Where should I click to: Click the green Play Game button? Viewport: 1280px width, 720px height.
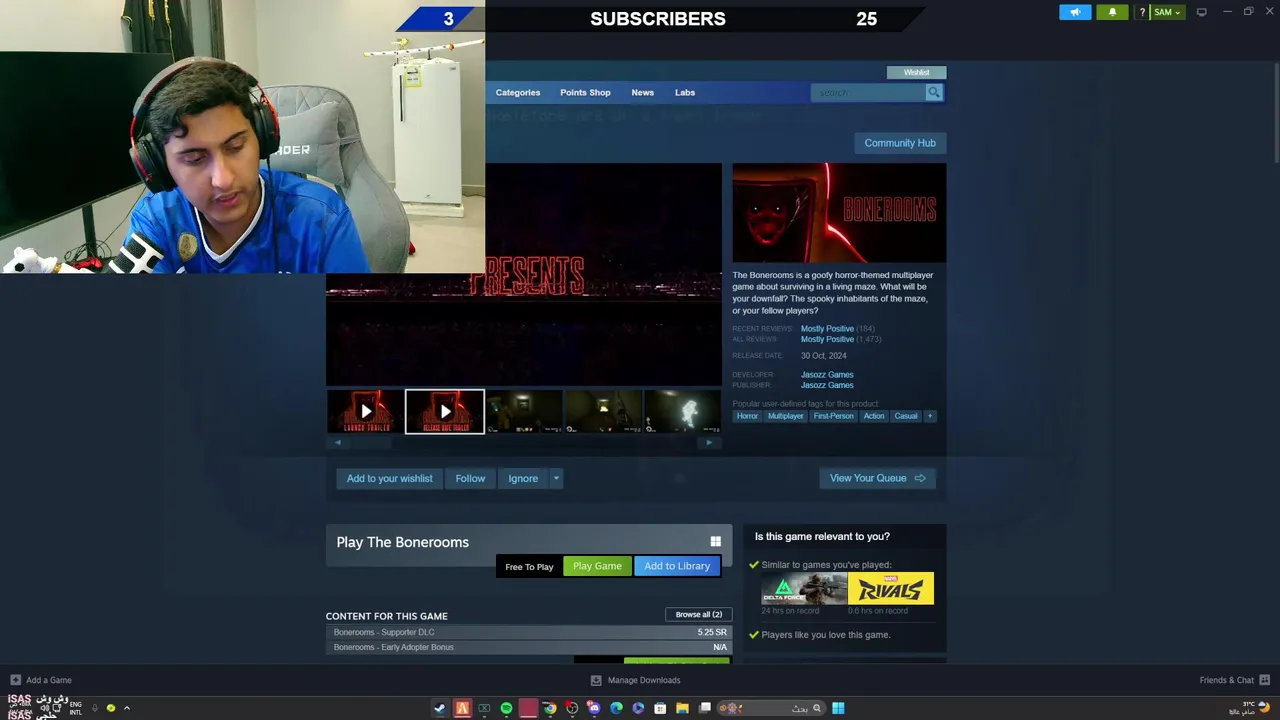(597, 566)
